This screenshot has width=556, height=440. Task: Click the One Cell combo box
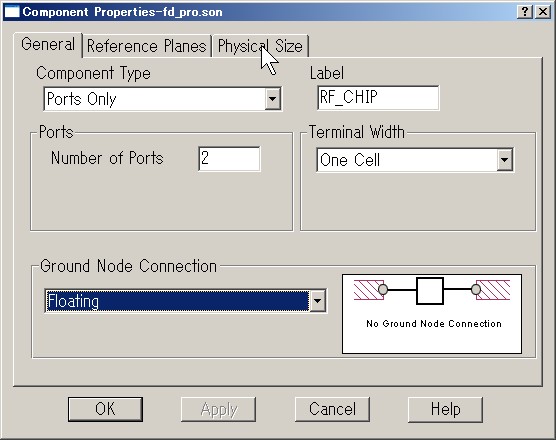pyautogui.click(x=415, y=160)
